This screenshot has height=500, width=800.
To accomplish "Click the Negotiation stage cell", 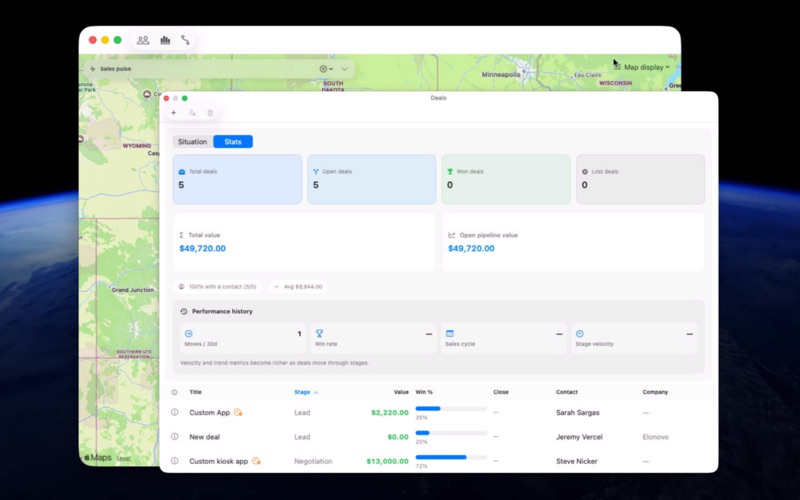I will [313, 461].
